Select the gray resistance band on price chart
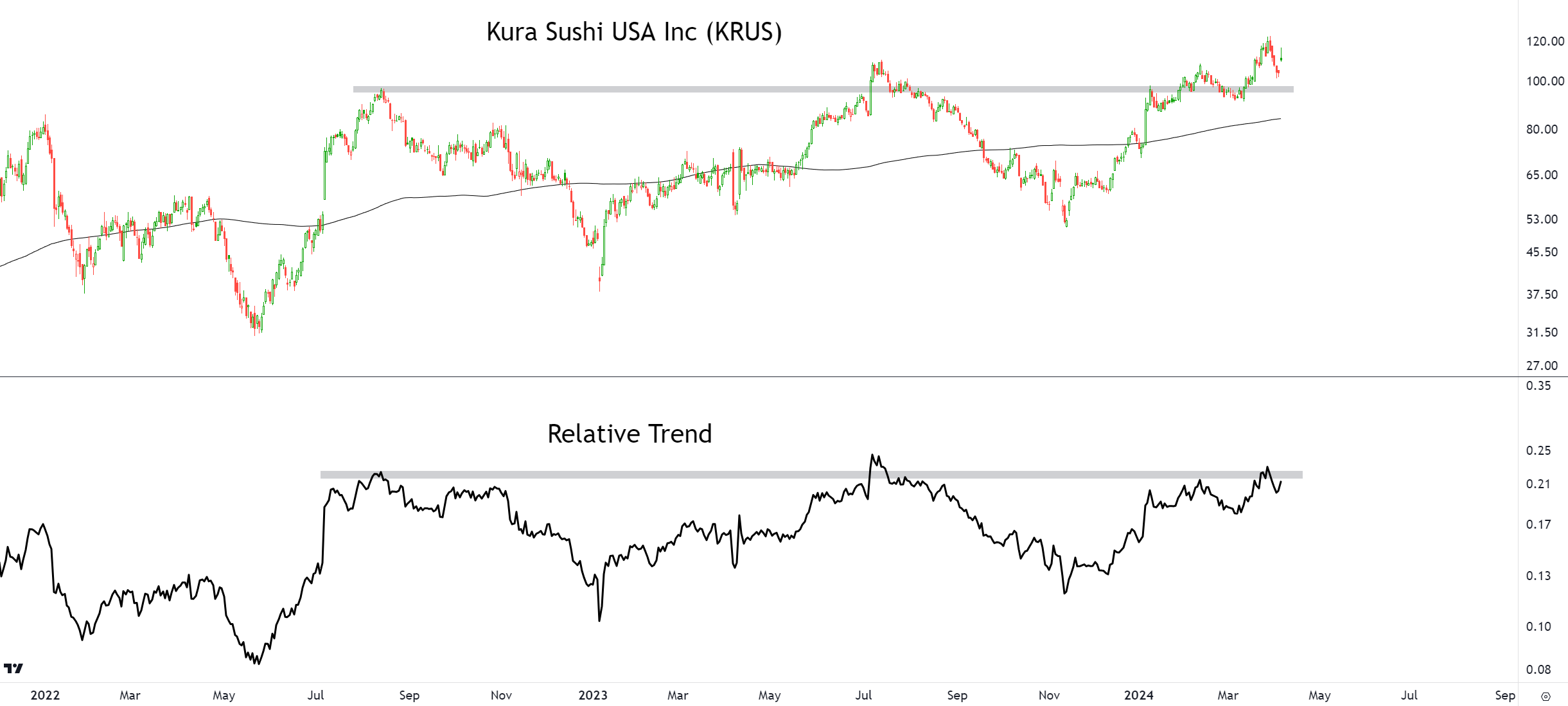The height and width of the screenshot is (706, 1568). coord(824,89)
